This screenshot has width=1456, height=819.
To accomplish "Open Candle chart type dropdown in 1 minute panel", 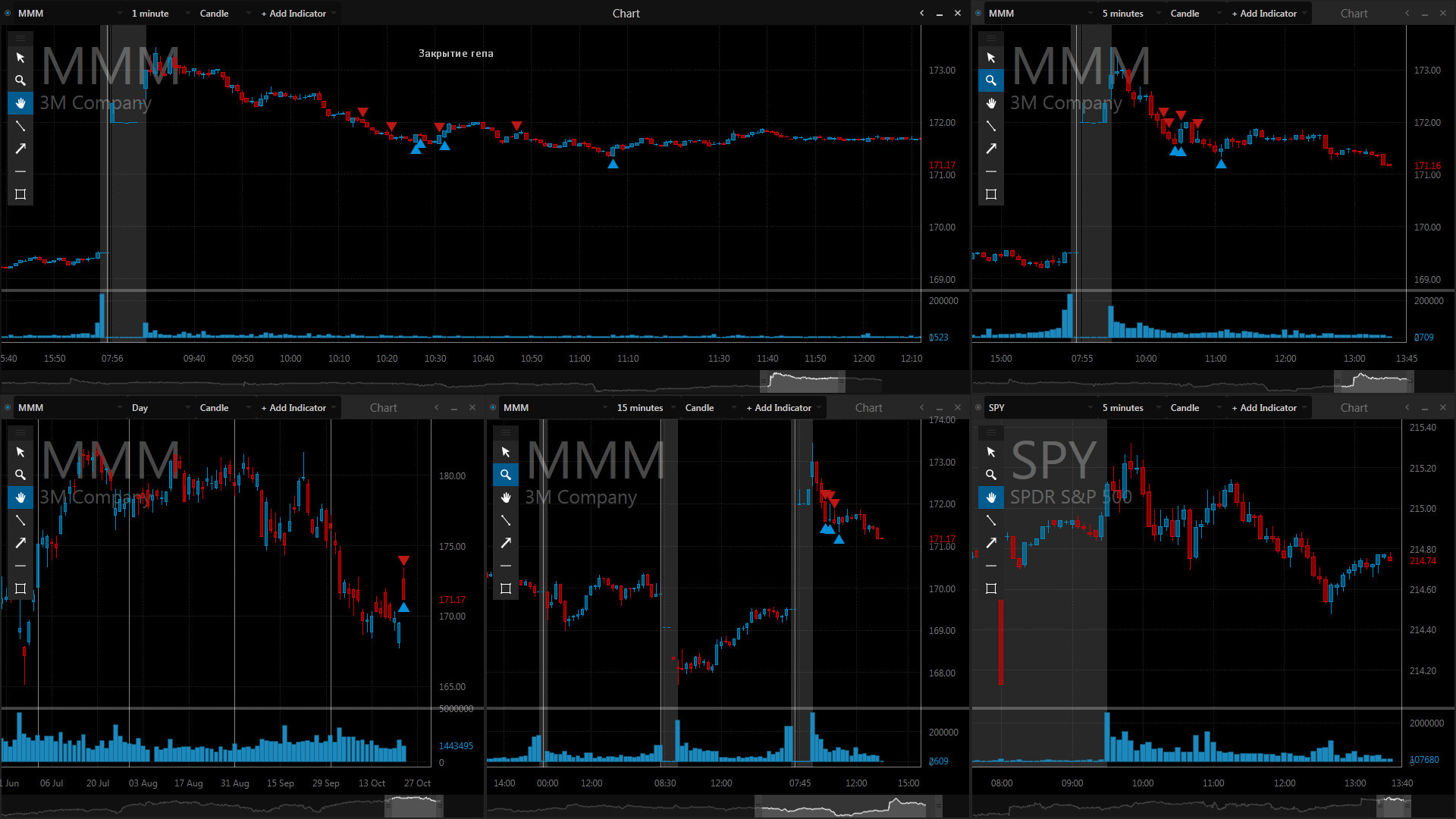I will coord(224,13).
